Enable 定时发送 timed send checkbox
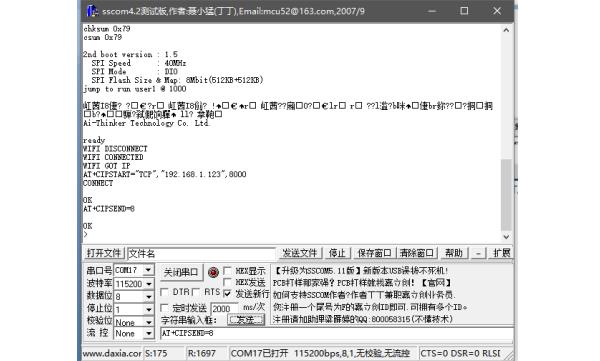This screenshot has height=361, width=600. pyautogui.click(x=165, y=308)
